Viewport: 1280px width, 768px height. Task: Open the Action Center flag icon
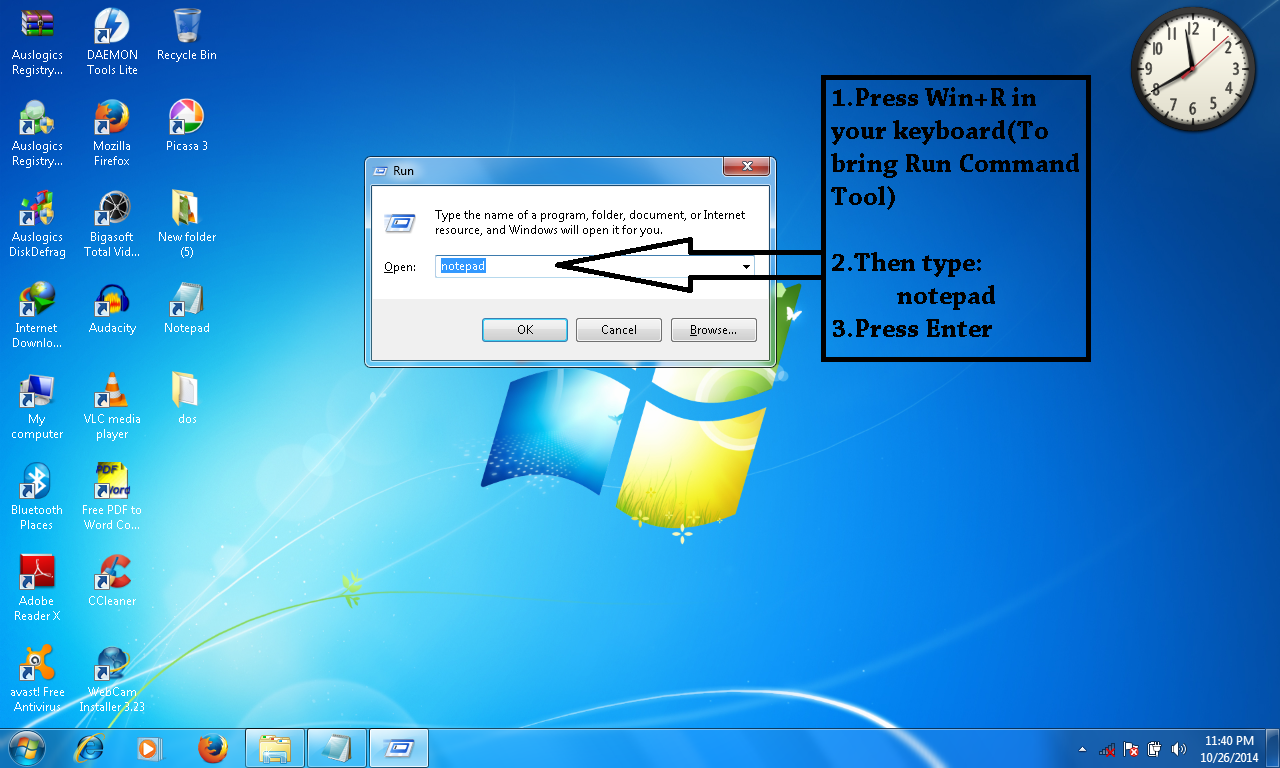pyautogui.click(x=1131, y=749)
